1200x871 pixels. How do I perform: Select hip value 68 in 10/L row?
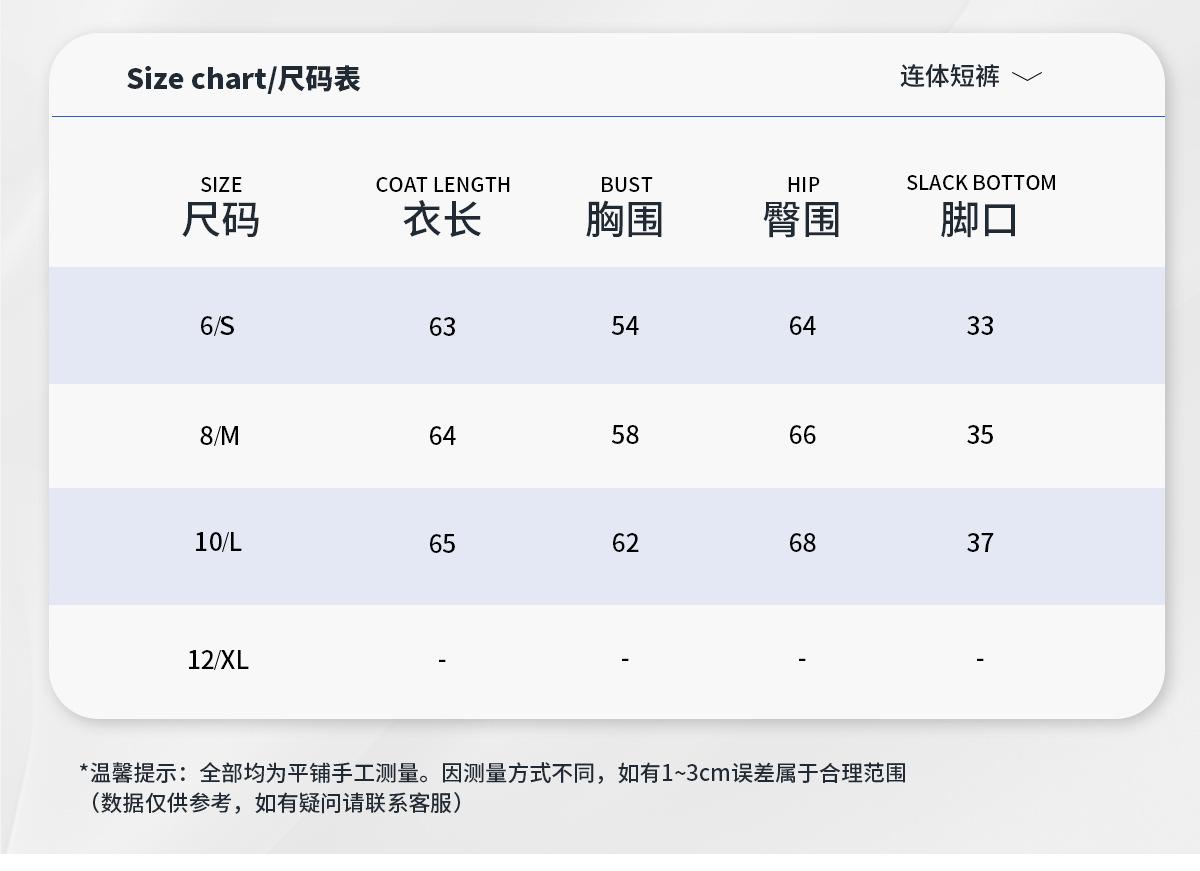[802, 543]
